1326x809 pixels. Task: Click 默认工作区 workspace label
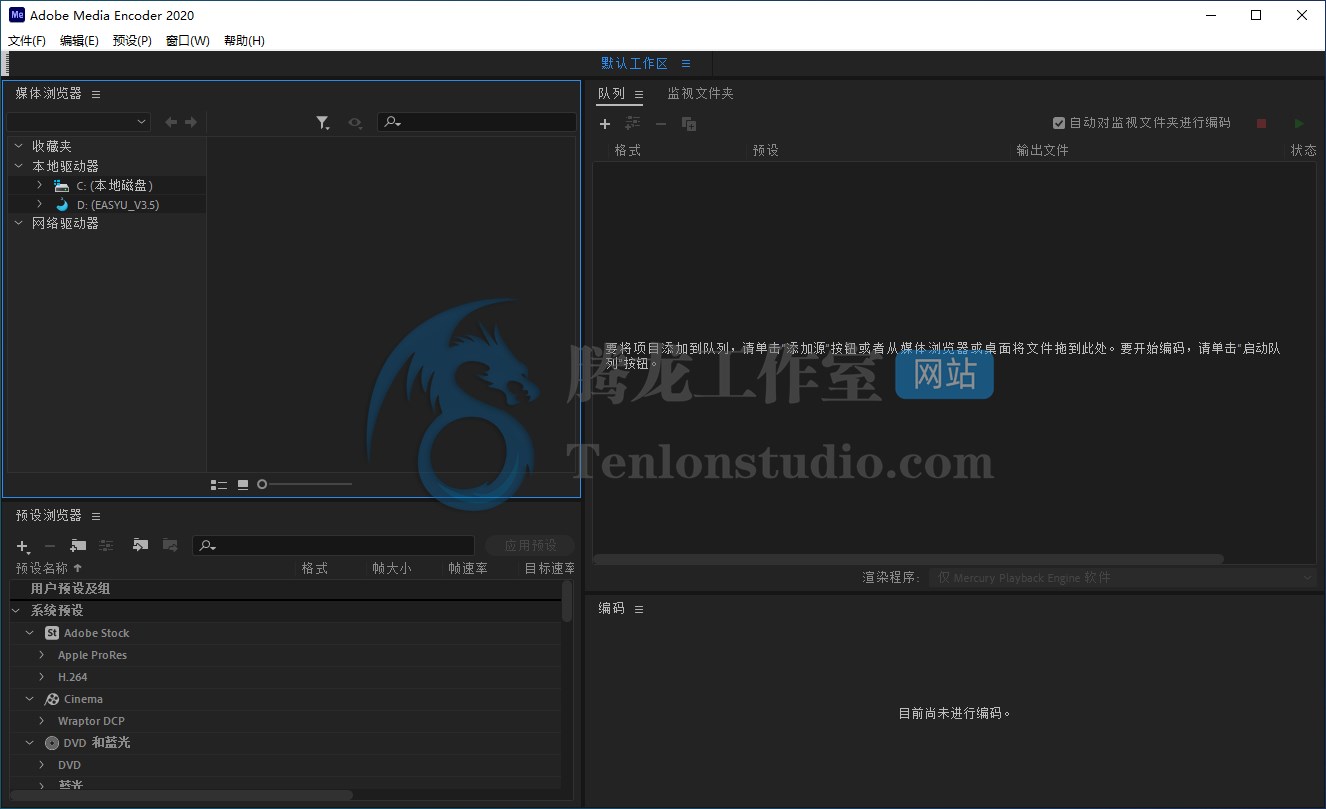click(634, 63)
